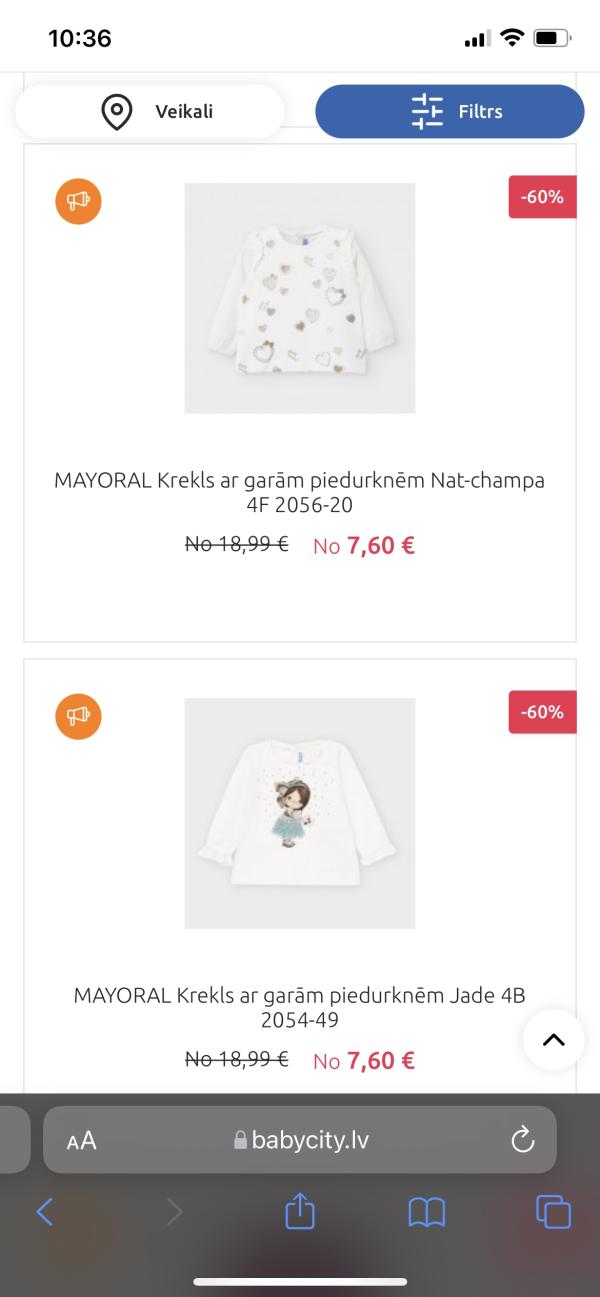Screen dimensions: 600x1297
Task: Open Safari share sheet icon
Action: click(x=300, y=1212)
